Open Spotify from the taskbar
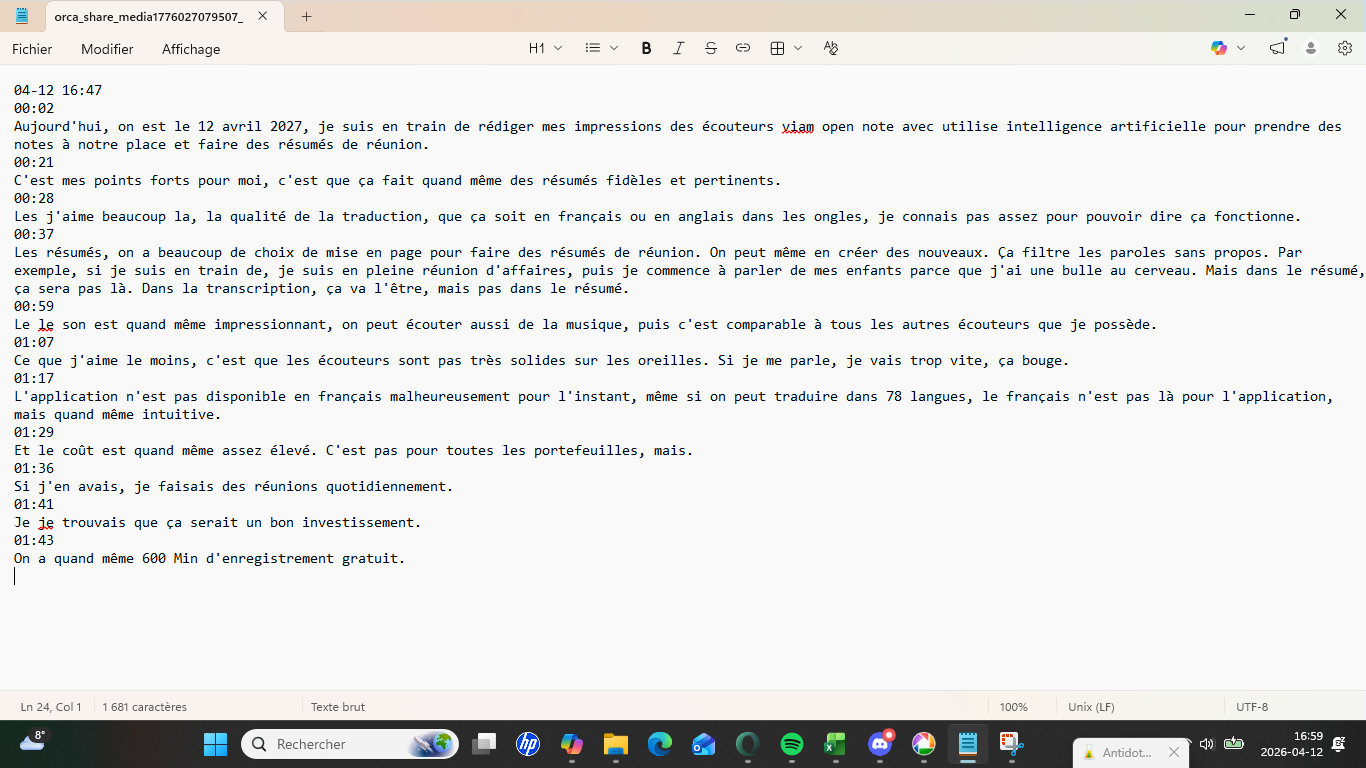The width and height of the screenshot is (1366, 768). point(791,744)
